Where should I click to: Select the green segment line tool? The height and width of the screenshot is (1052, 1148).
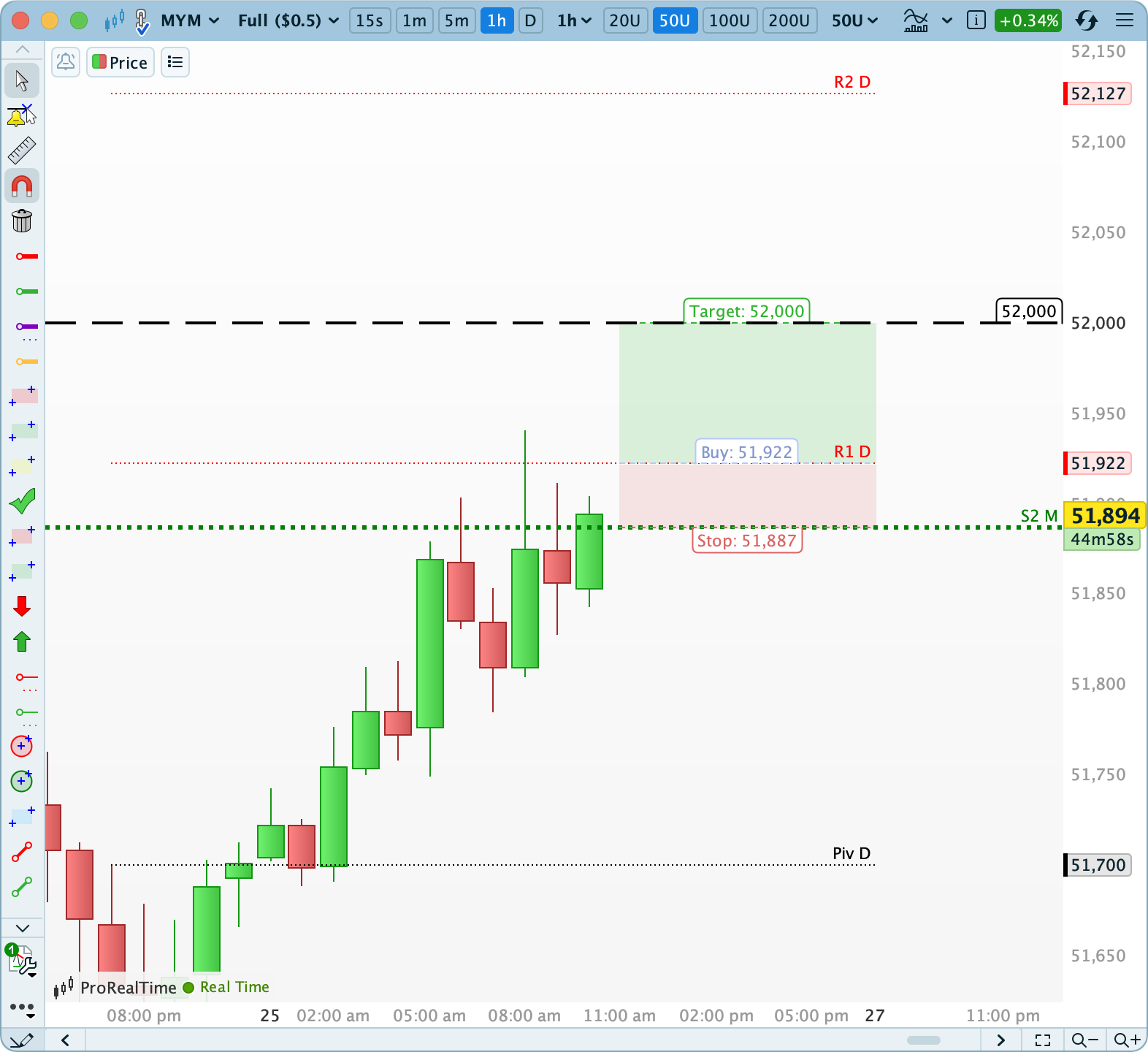point(22,887)
